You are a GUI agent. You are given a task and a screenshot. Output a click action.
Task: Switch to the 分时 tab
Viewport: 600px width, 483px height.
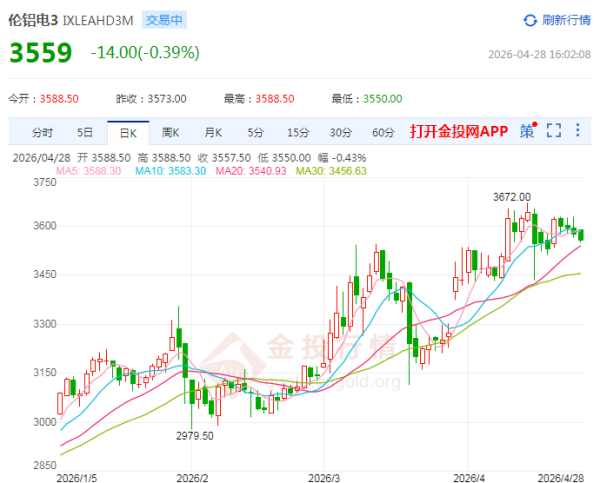pyautogui.click(x=42, y=133)
